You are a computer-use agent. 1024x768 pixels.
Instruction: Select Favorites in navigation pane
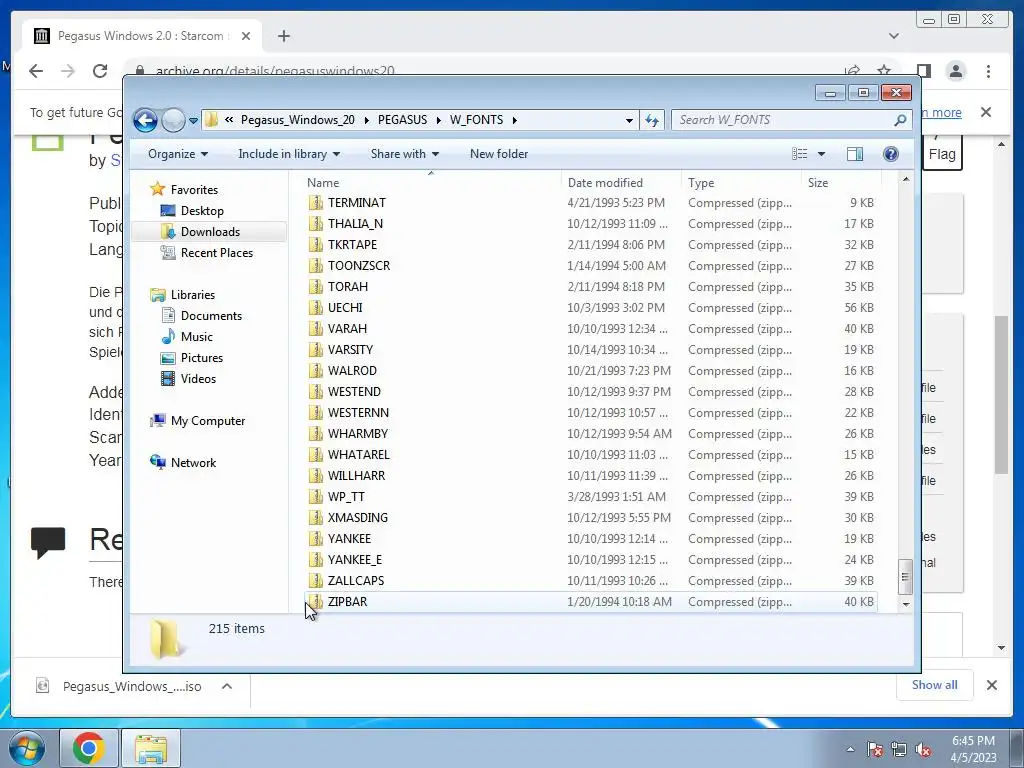tap(194, 190)
